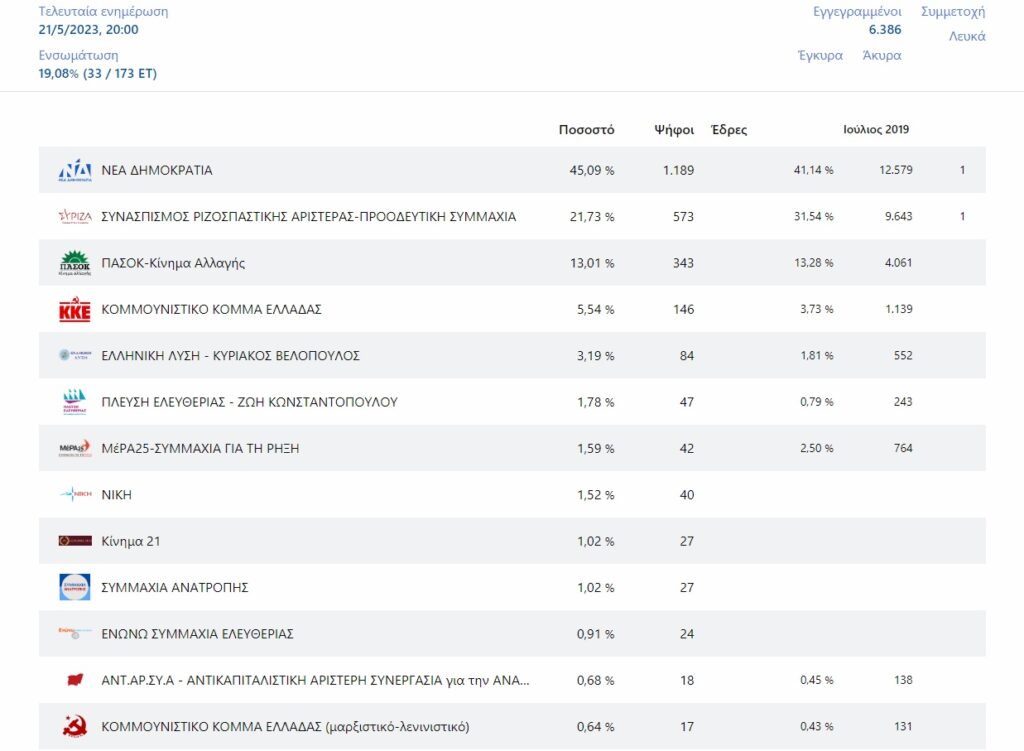
Task: Click the 4.061 July 2019 votes
Action: point(899,263)
